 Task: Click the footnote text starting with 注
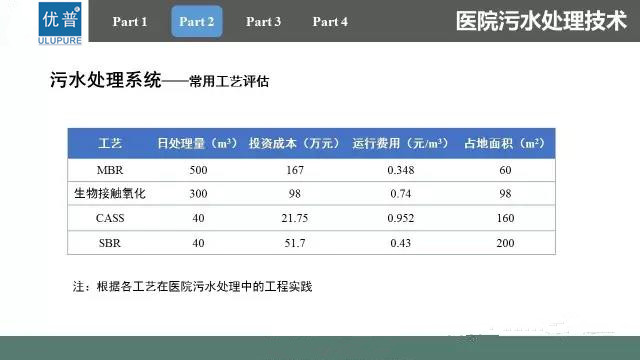pyautogui.click(x=193, y=287)
